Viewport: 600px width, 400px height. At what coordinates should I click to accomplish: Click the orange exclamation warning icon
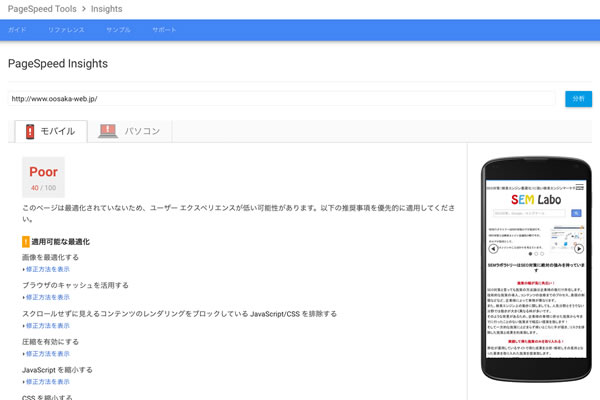click(x=26, y=242)
